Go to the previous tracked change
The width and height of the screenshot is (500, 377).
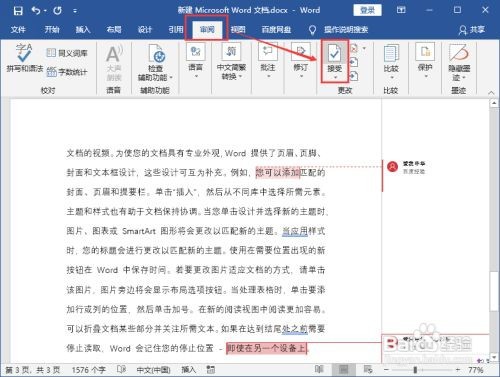pos(354,62)
